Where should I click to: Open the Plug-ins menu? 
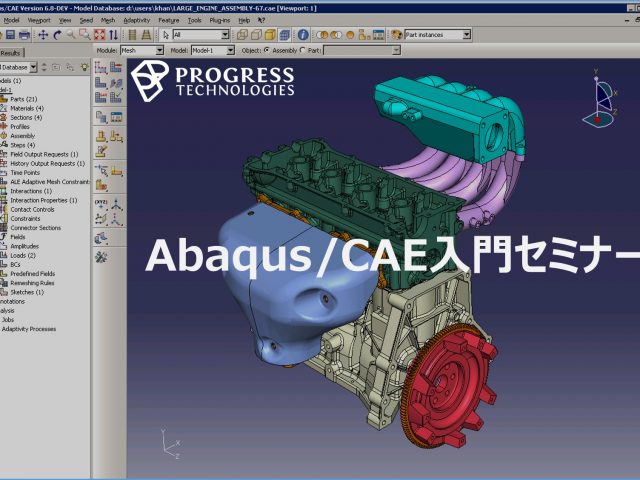coord(220,20)
